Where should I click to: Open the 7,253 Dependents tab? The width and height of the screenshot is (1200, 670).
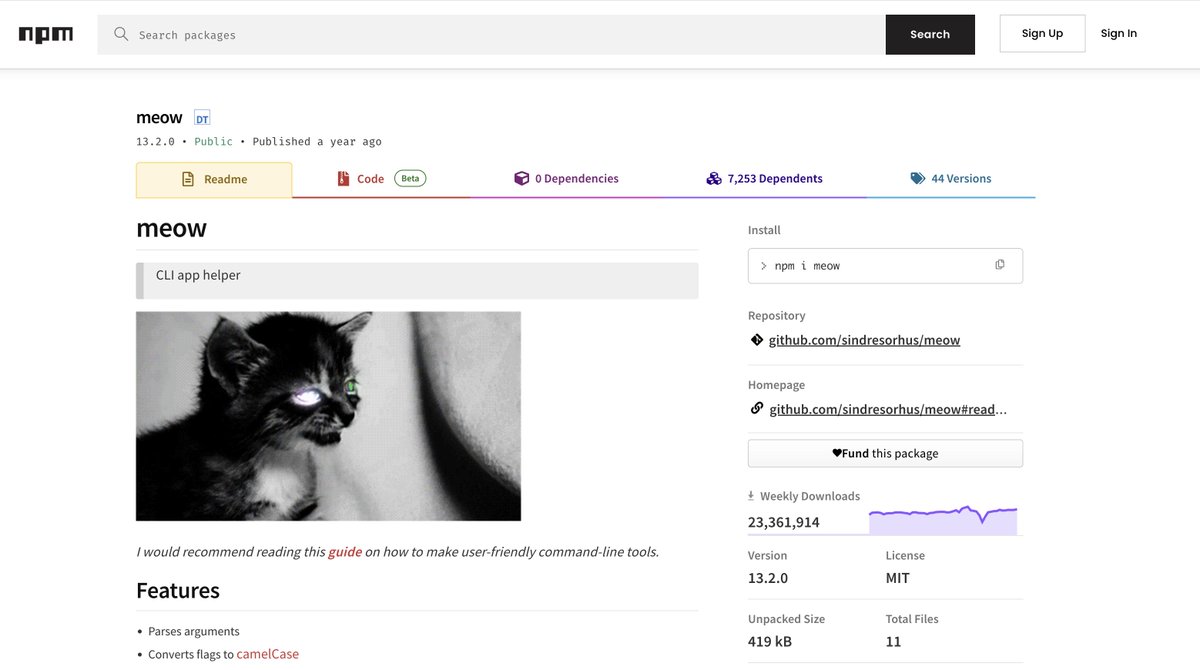[765, 179]
